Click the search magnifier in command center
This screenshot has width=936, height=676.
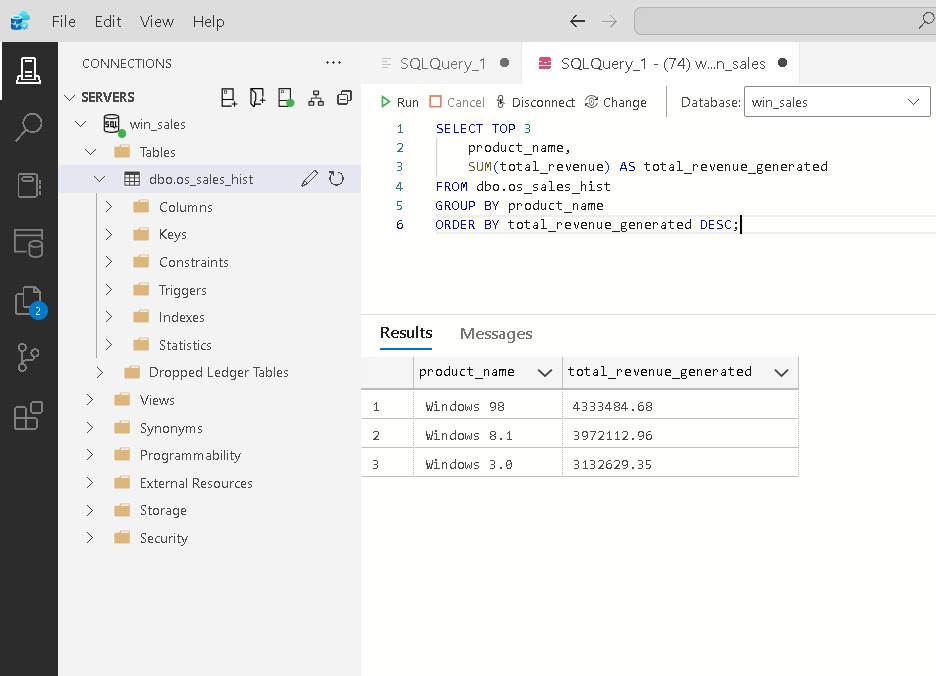(925, 21)
